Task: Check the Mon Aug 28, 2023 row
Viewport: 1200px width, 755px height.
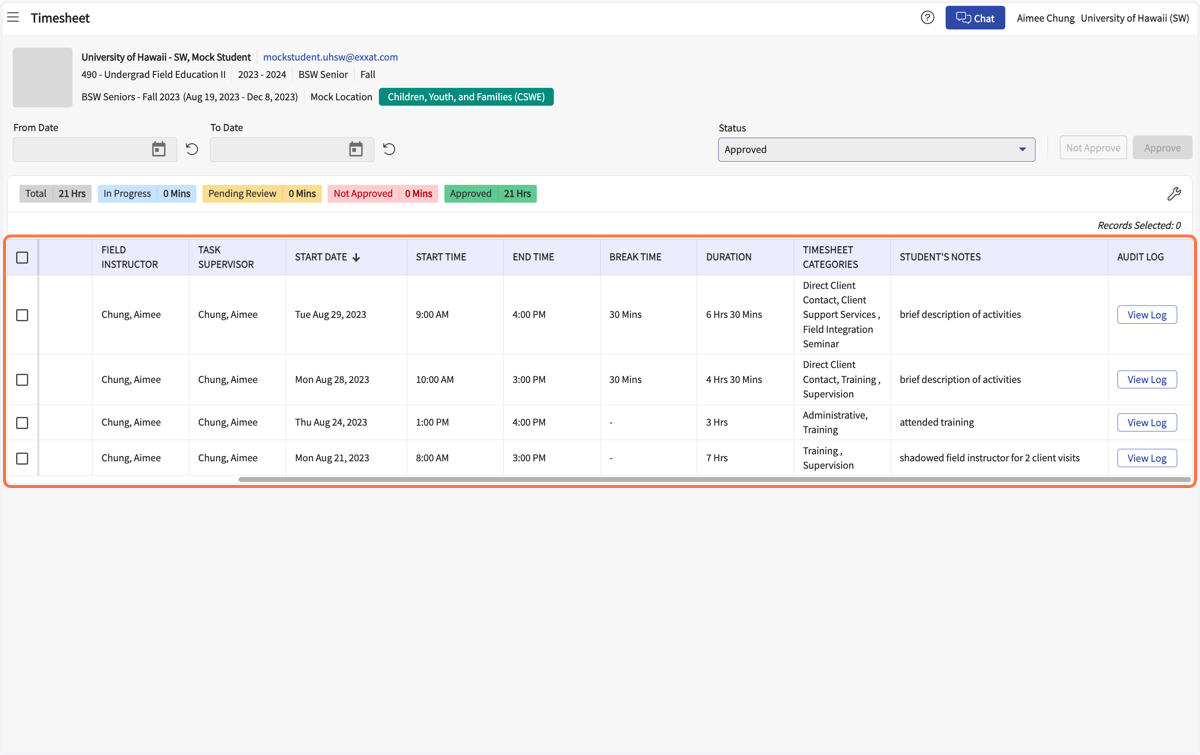Action: tap(22, 380)
